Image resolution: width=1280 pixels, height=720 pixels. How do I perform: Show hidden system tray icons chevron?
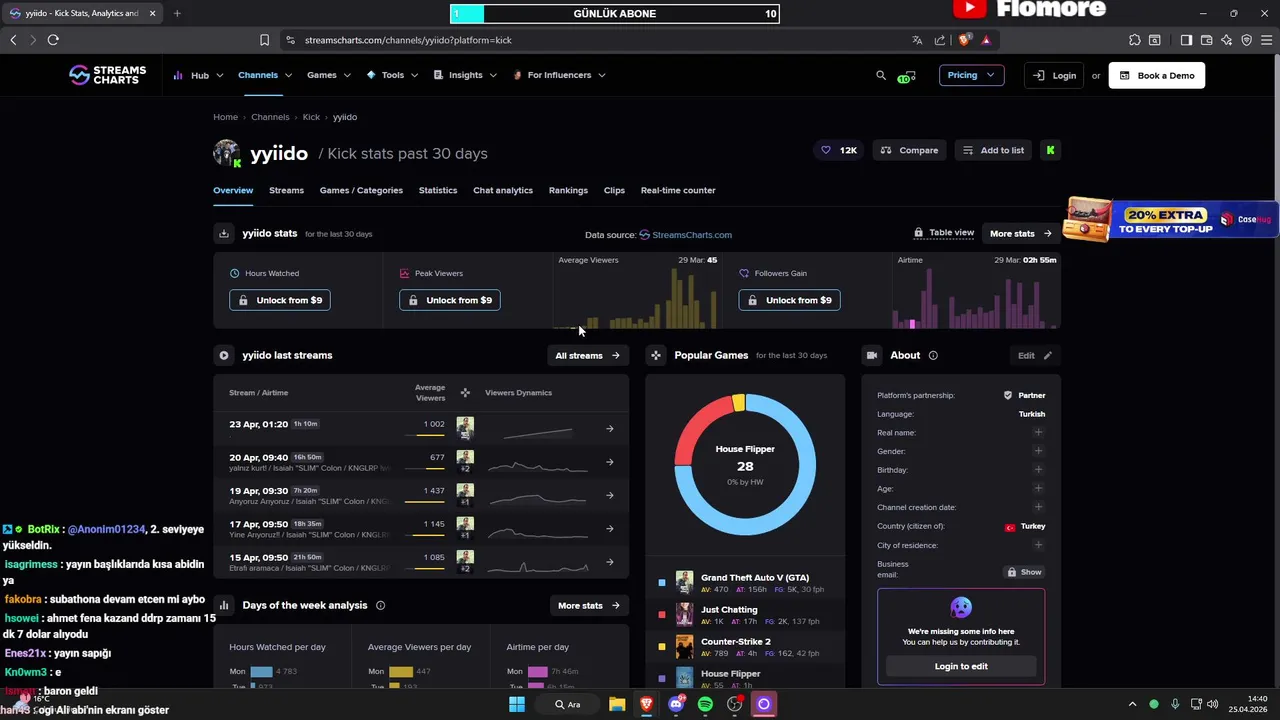coord(1132,704)
